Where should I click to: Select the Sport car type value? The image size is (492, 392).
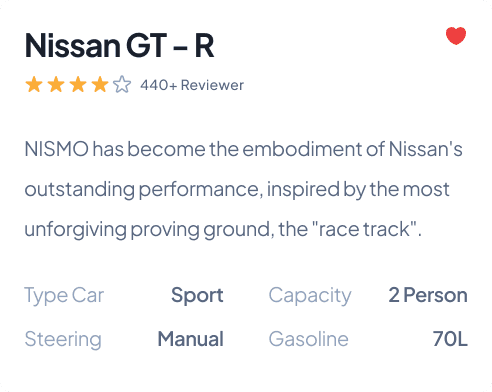pyautogui.click(x=197, y=296)
